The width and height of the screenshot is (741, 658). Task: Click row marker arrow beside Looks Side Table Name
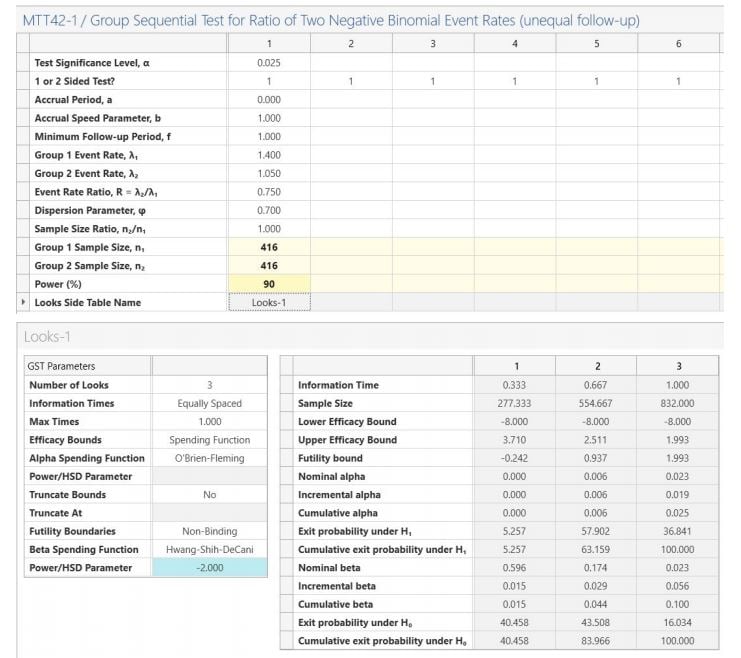click(23, 302)
